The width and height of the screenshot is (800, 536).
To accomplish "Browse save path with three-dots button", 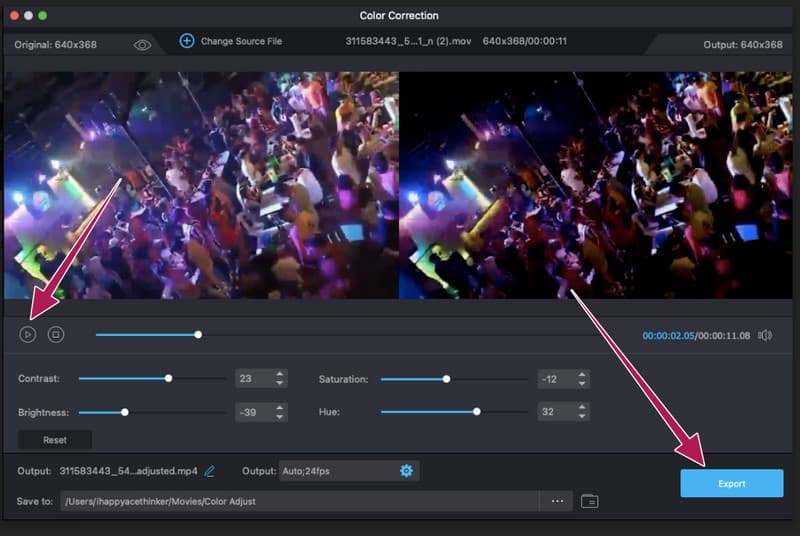I will [x=557, y=501].
